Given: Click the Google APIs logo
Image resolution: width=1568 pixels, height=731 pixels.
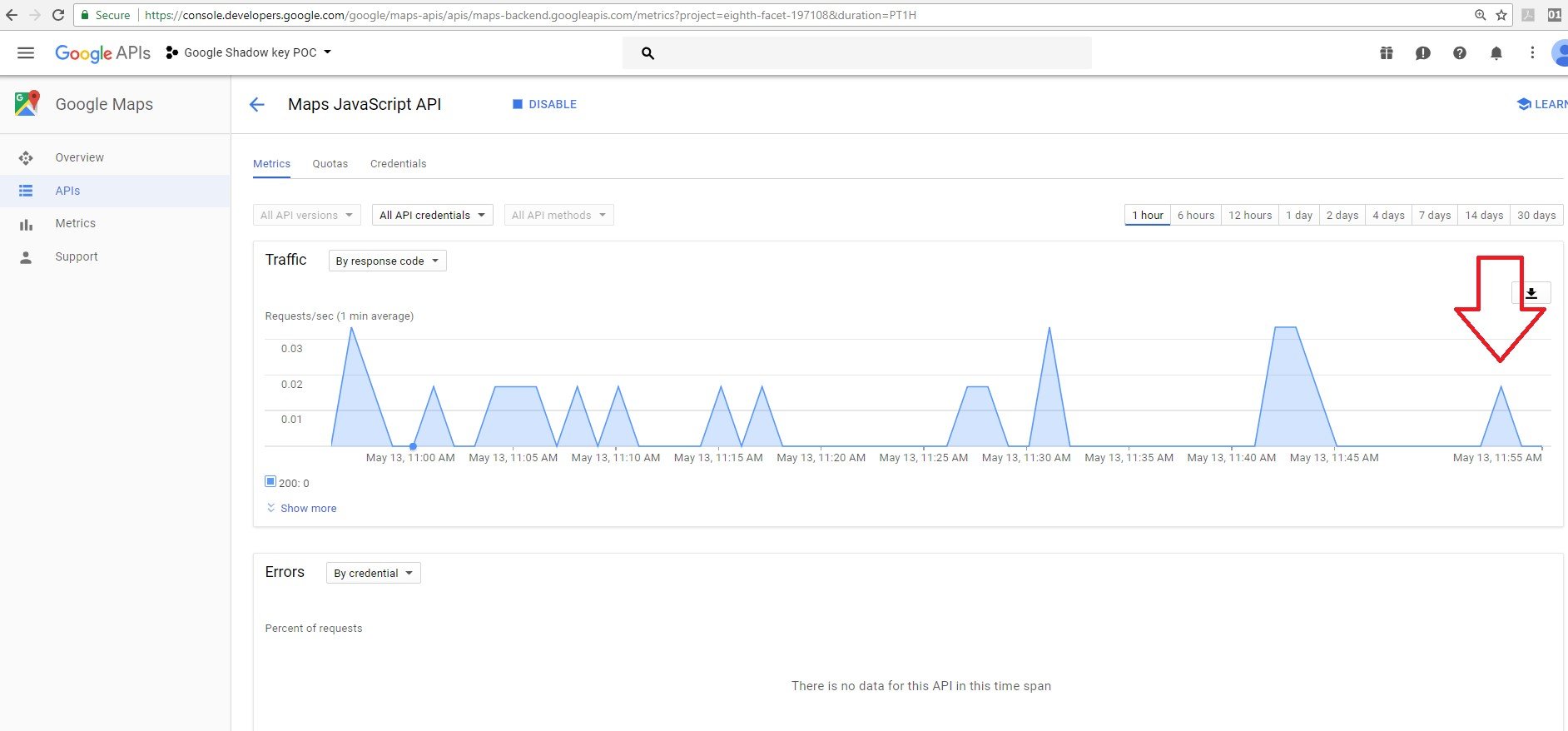Looking at the screenshot, I should pos(102,52).
